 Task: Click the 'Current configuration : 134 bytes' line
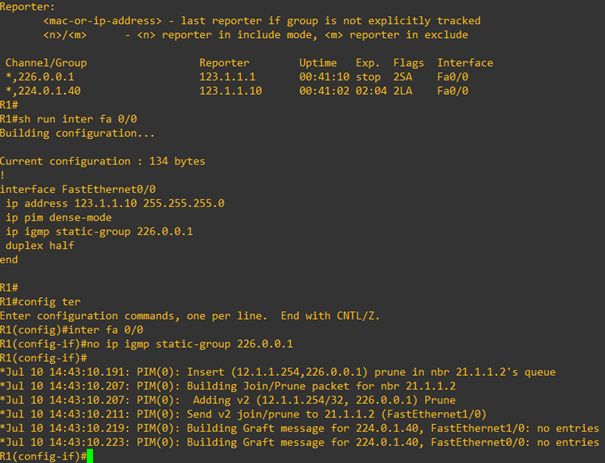(103, 161)
